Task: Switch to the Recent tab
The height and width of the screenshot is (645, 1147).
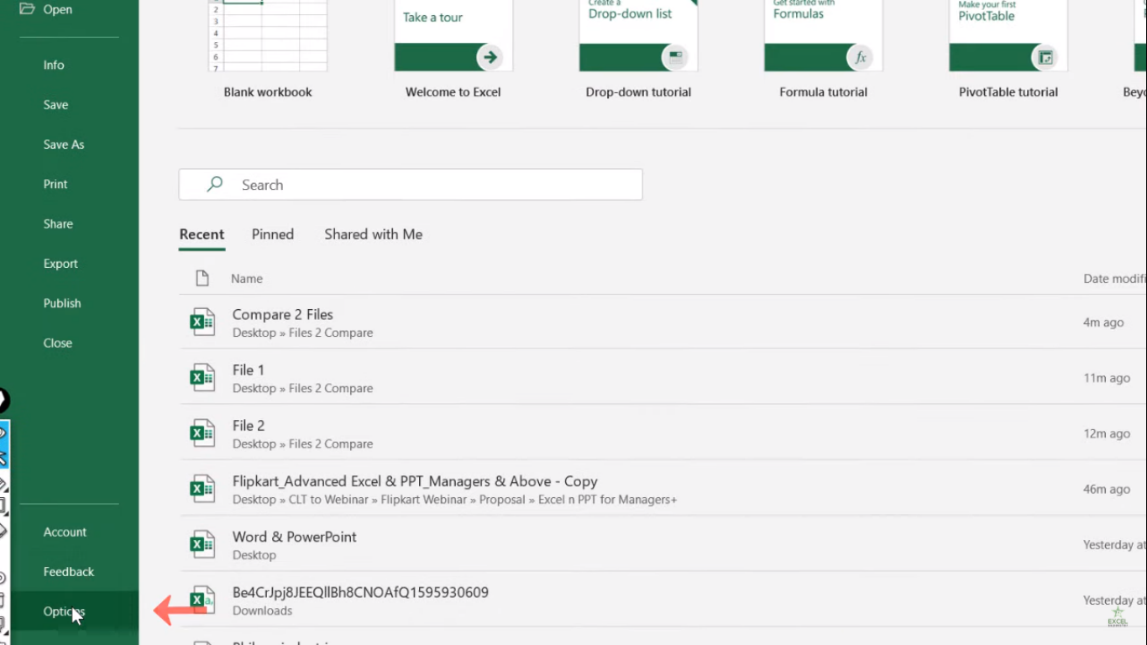Action: 202,235
